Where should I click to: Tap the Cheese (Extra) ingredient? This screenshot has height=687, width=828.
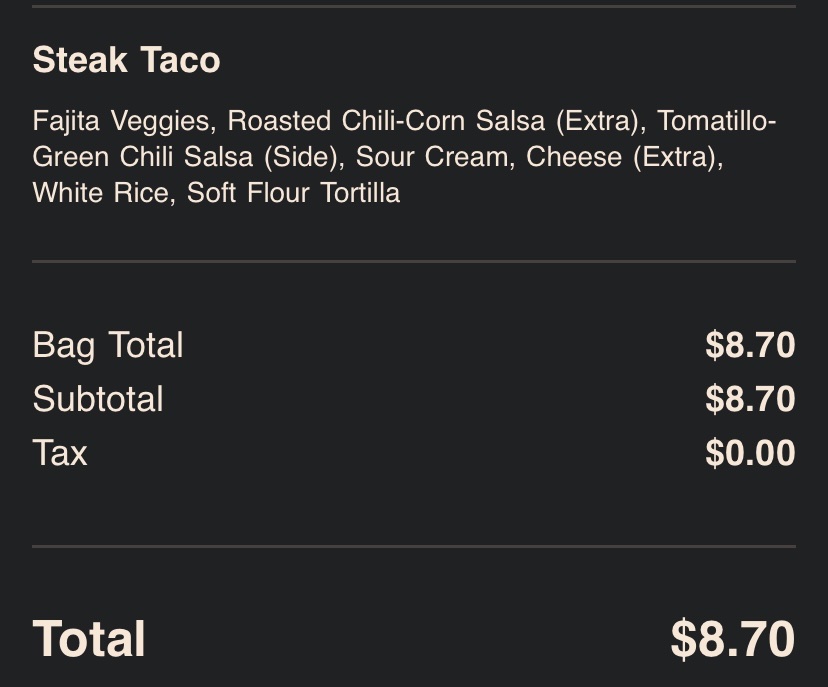click(x=623, y=157)
